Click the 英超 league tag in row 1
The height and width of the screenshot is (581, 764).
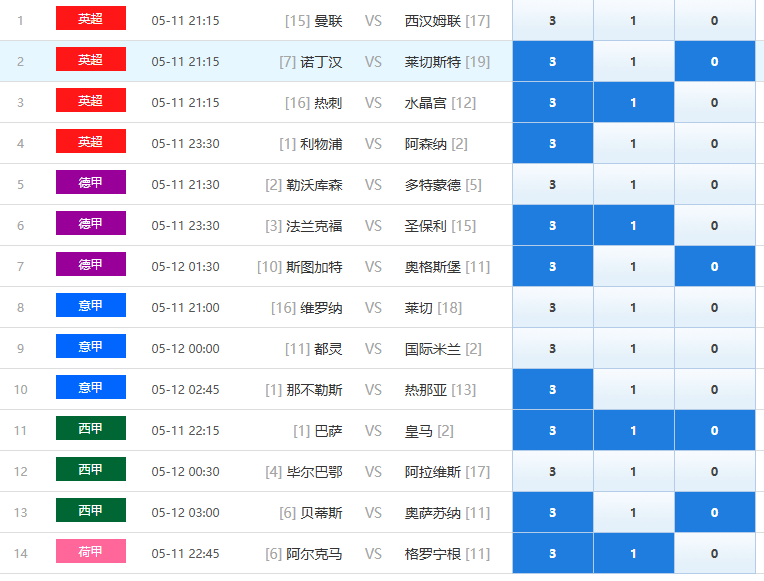click(x=91, y=18)
